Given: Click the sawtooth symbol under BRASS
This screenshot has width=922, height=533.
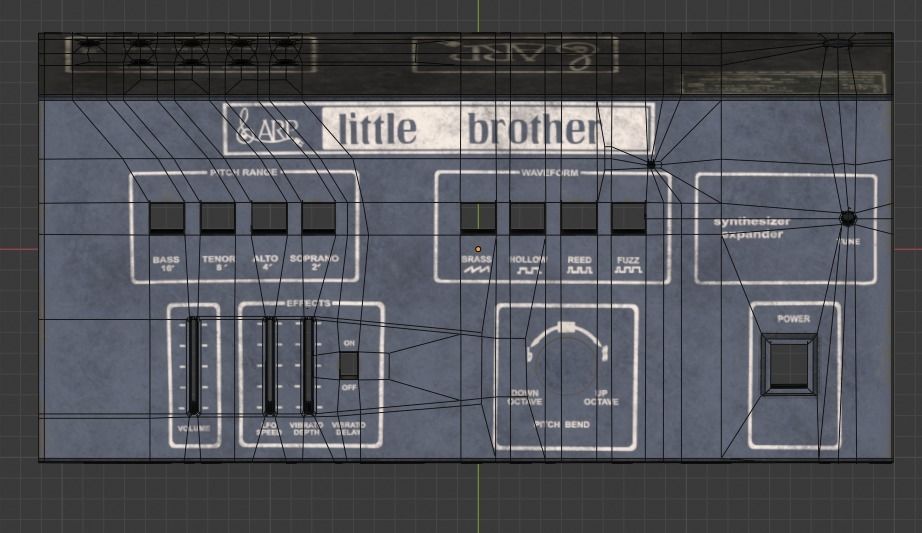Looking at the screenshot, I should coord(477,270).
